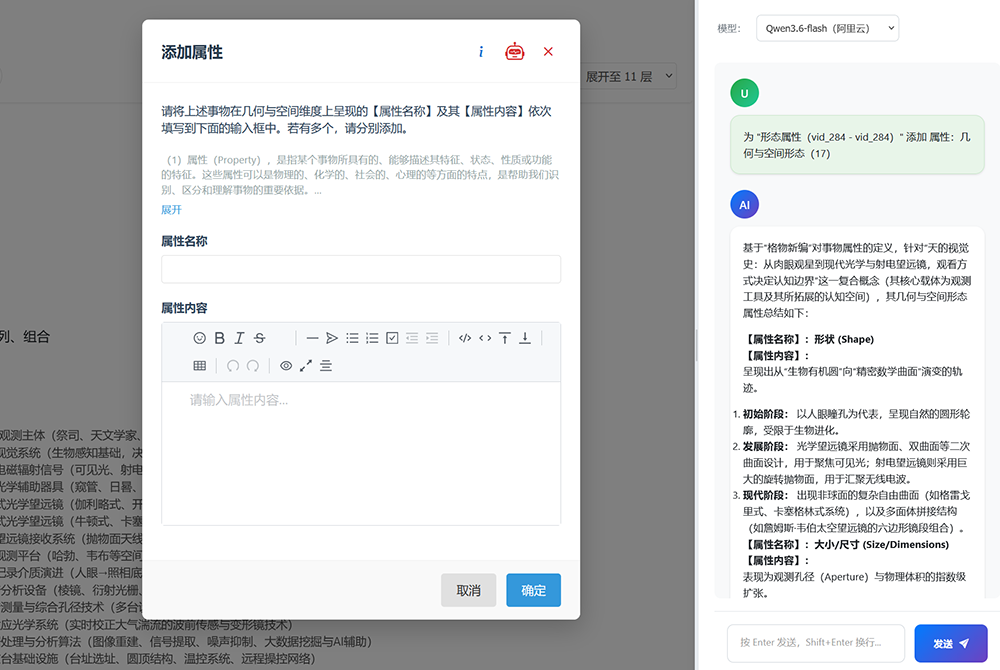
Task: Insert a horizontal divider line
Action: (312, 338)
